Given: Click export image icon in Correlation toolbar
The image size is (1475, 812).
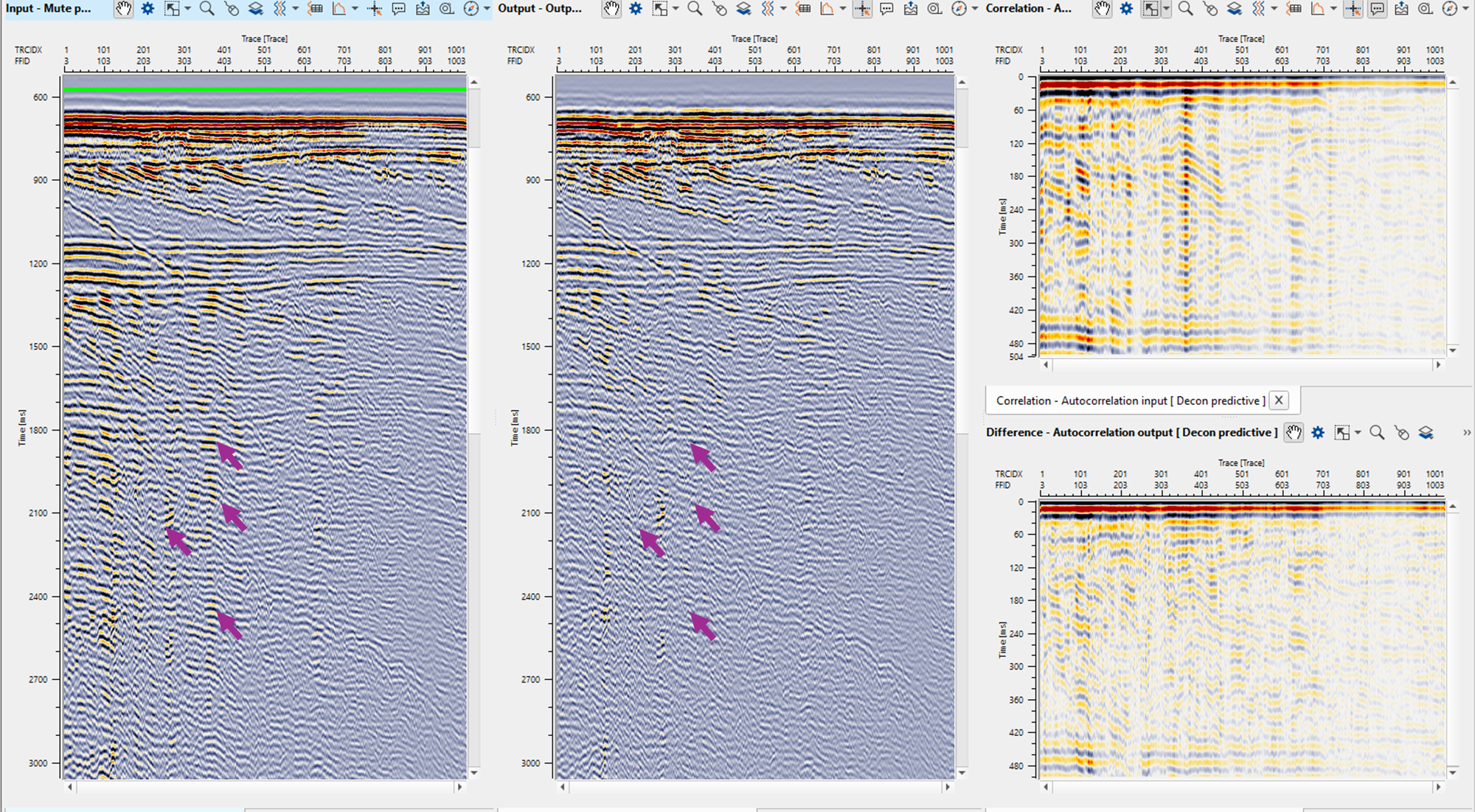Looking at the screenshot, I should [x=1401, y=9].
